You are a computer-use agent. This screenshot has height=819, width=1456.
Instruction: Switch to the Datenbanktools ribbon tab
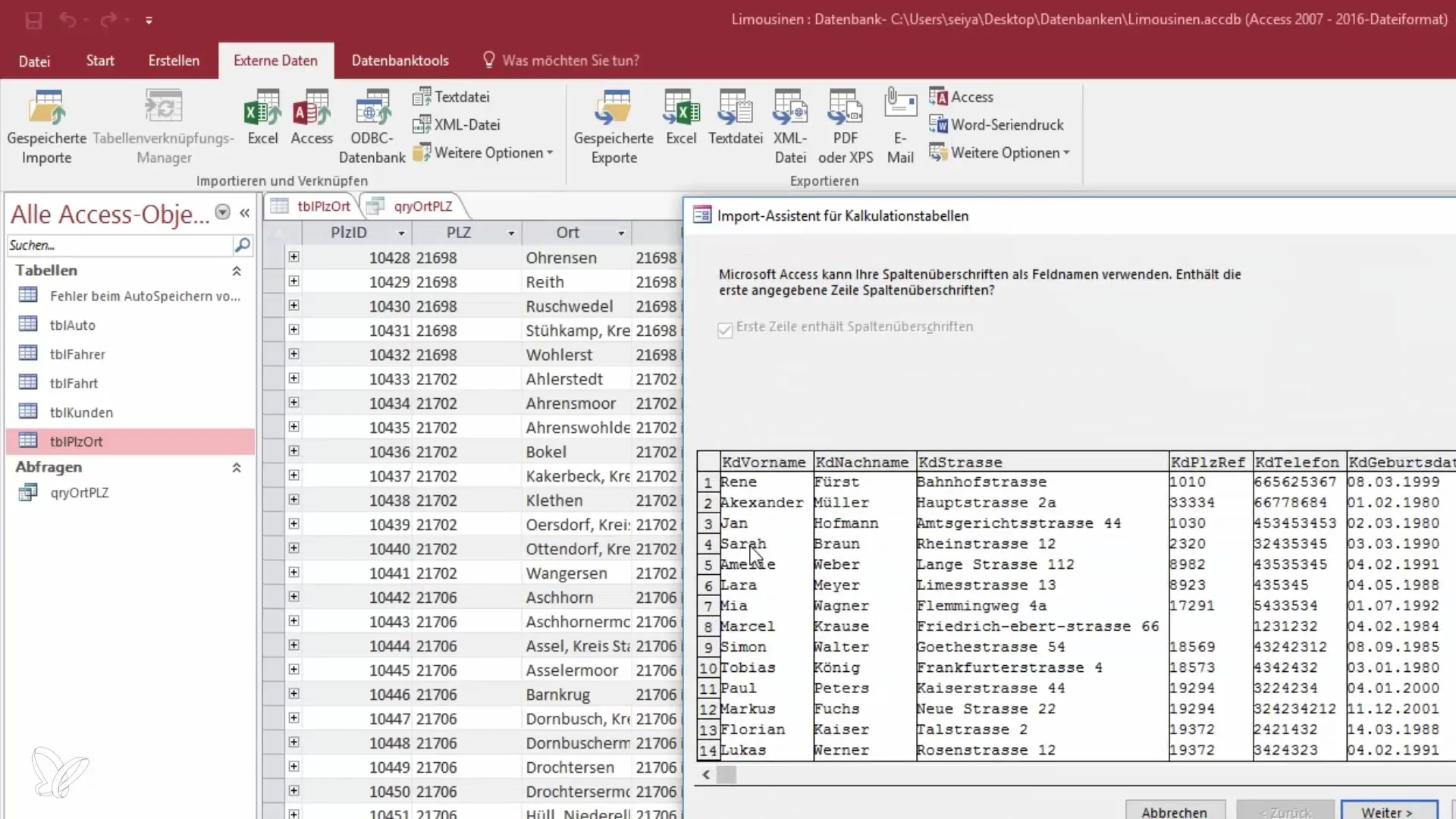click(400, 61)
